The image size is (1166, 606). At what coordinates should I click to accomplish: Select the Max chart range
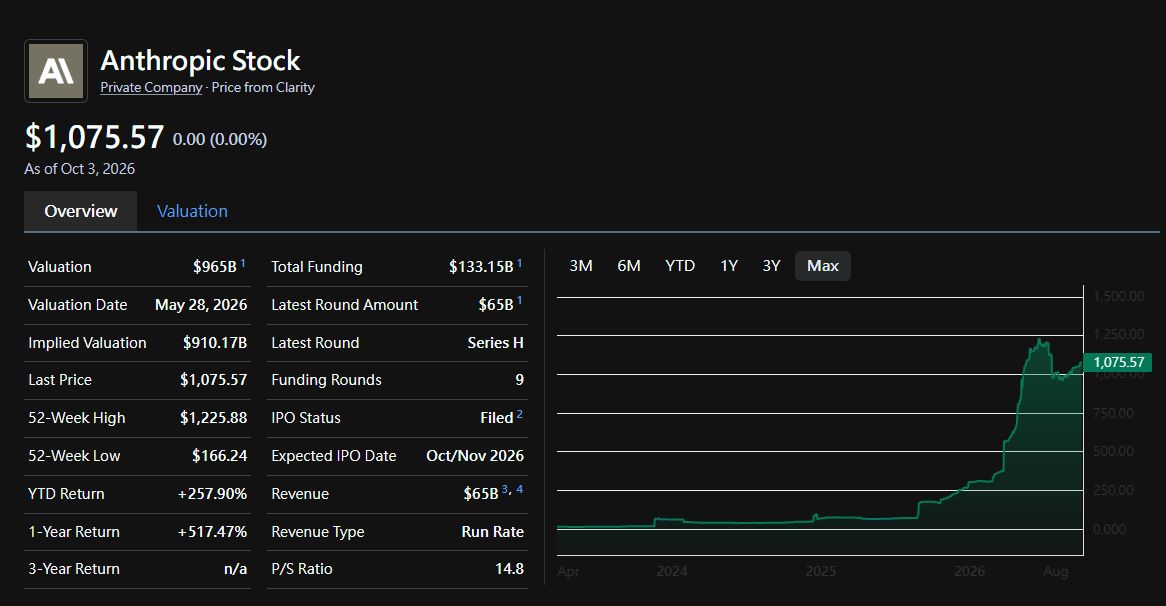822,265
